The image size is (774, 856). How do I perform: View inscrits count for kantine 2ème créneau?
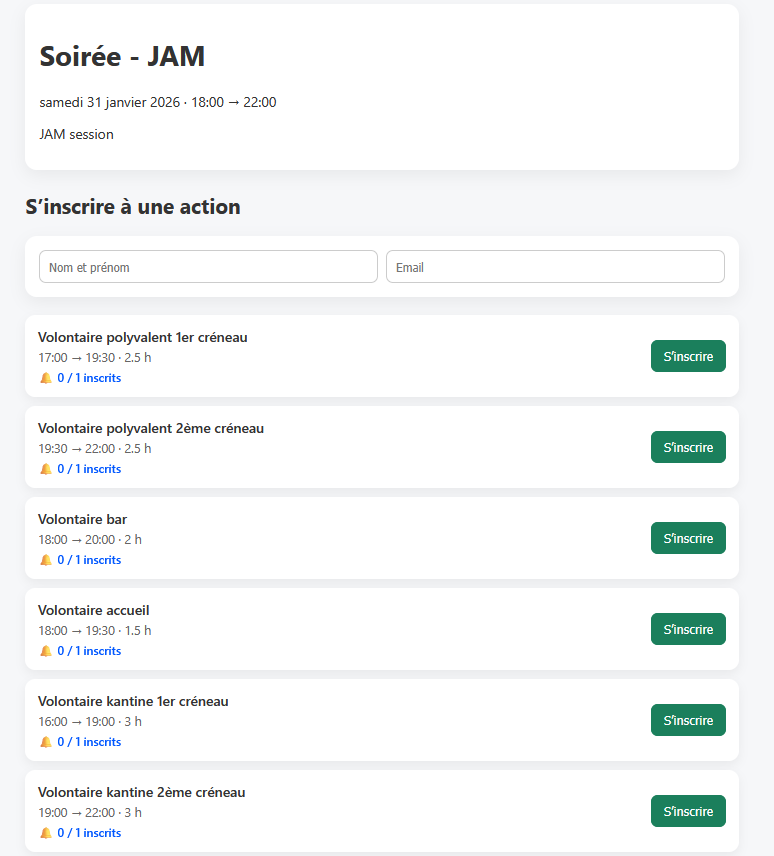coord(89,833)
